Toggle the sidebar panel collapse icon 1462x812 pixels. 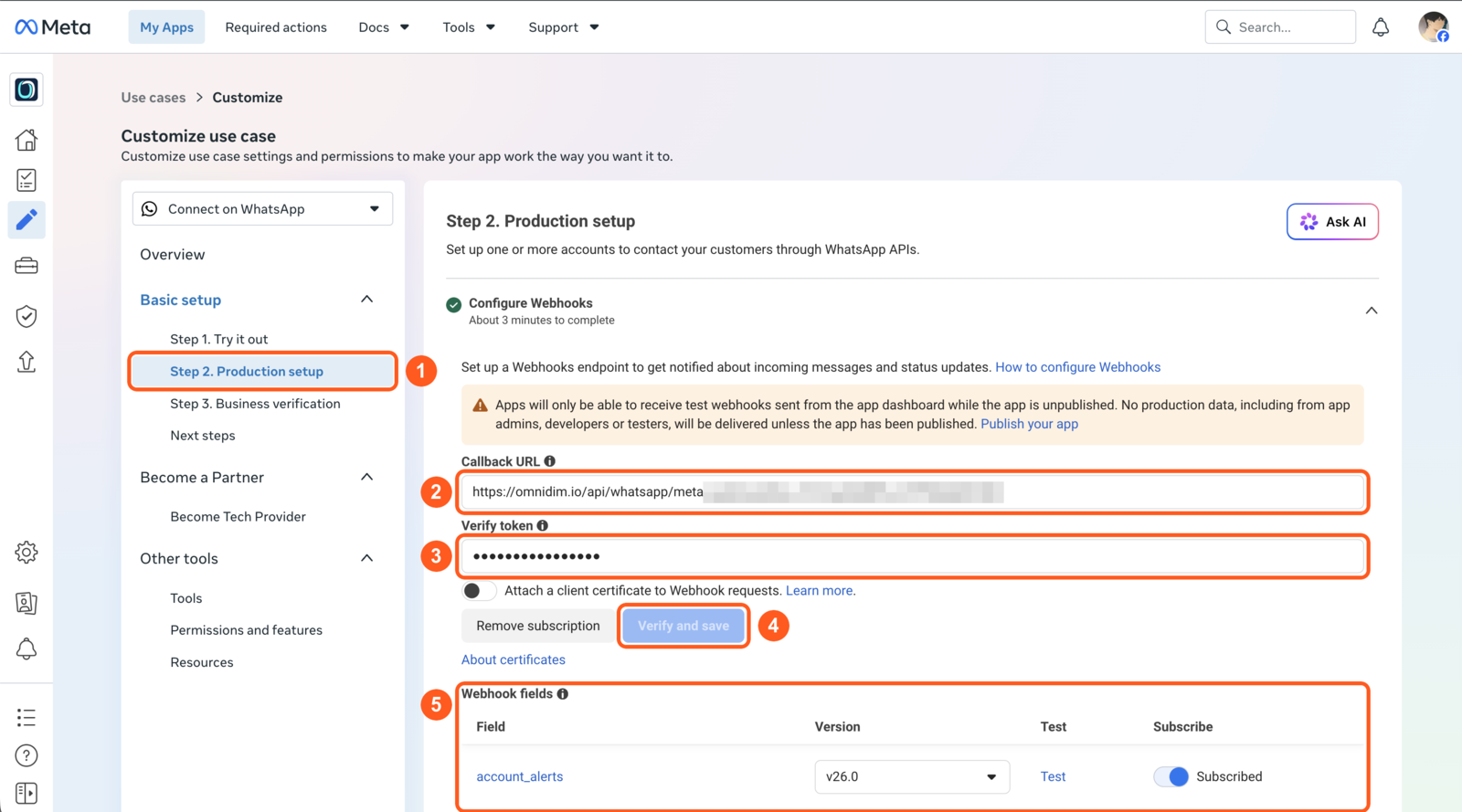point(26,794)
